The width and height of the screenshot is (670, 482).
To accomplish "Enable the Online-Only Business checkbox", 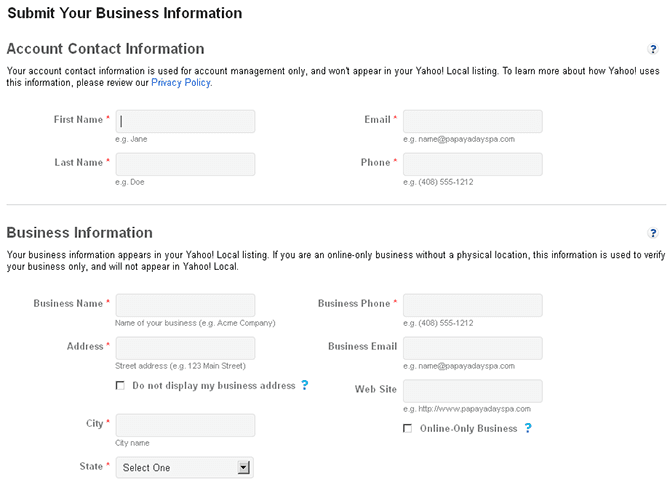I will pos(407,428).
